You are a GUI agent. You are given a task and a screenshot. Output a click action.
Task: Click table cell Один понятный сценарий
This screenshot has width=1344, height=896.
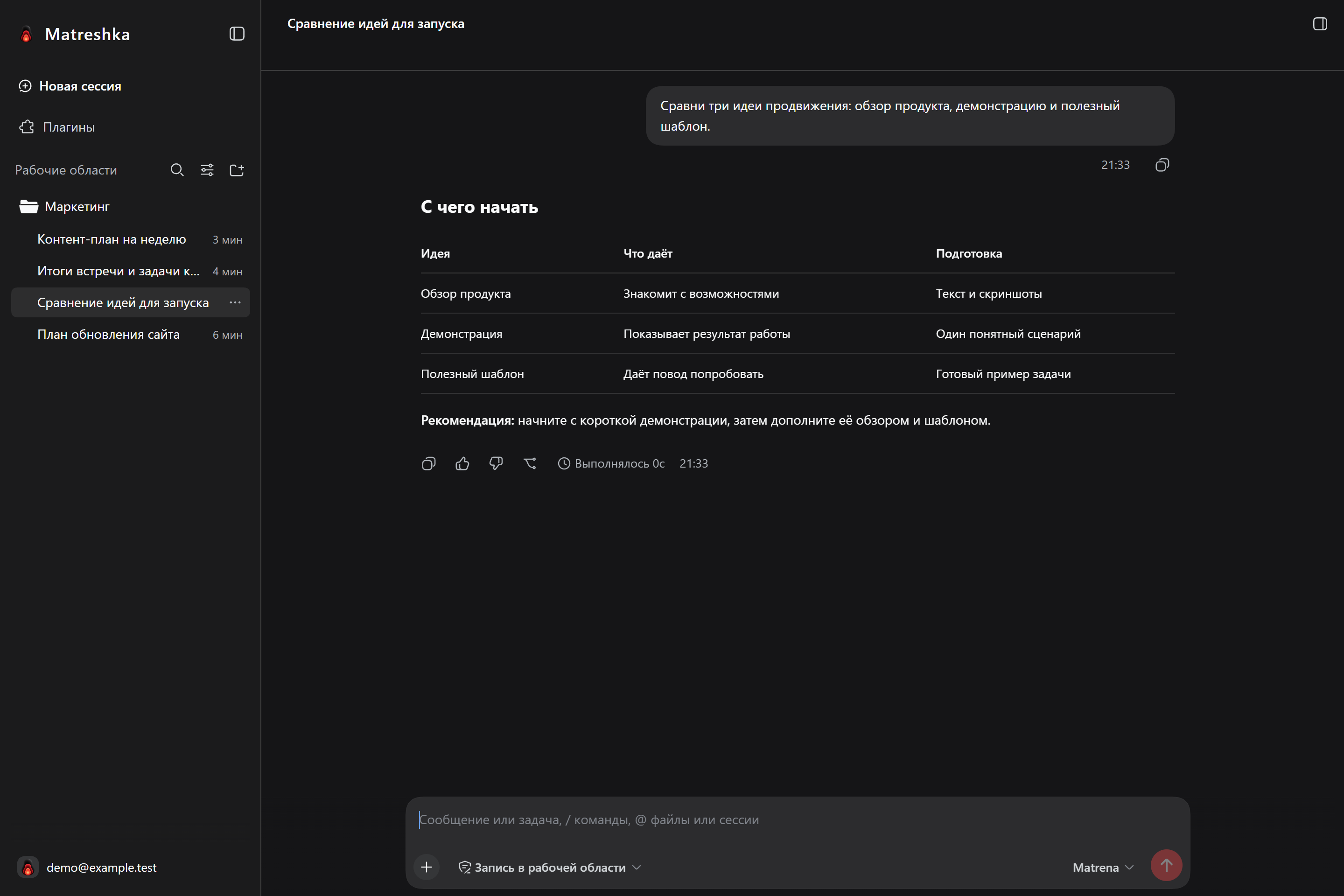[1008, 334]
